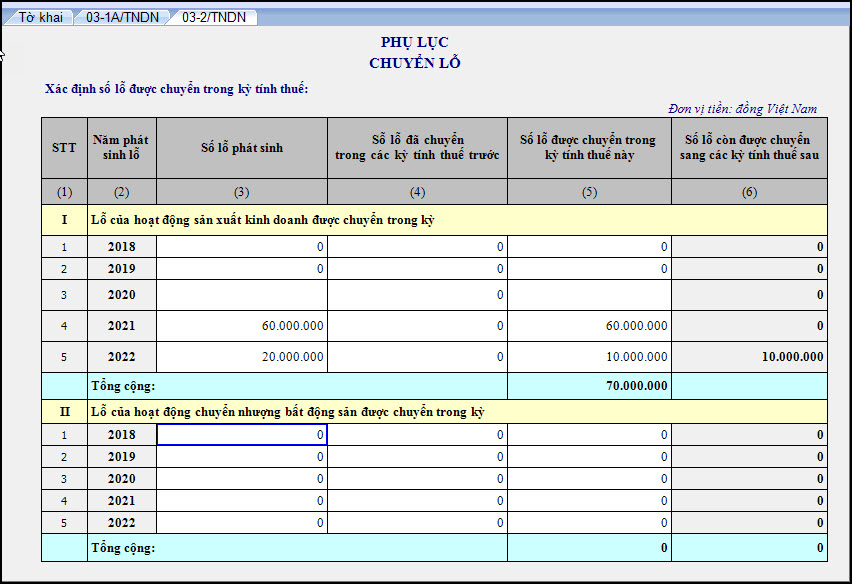Select 60.000.000 transferred this period for 2021

point(589,326)
